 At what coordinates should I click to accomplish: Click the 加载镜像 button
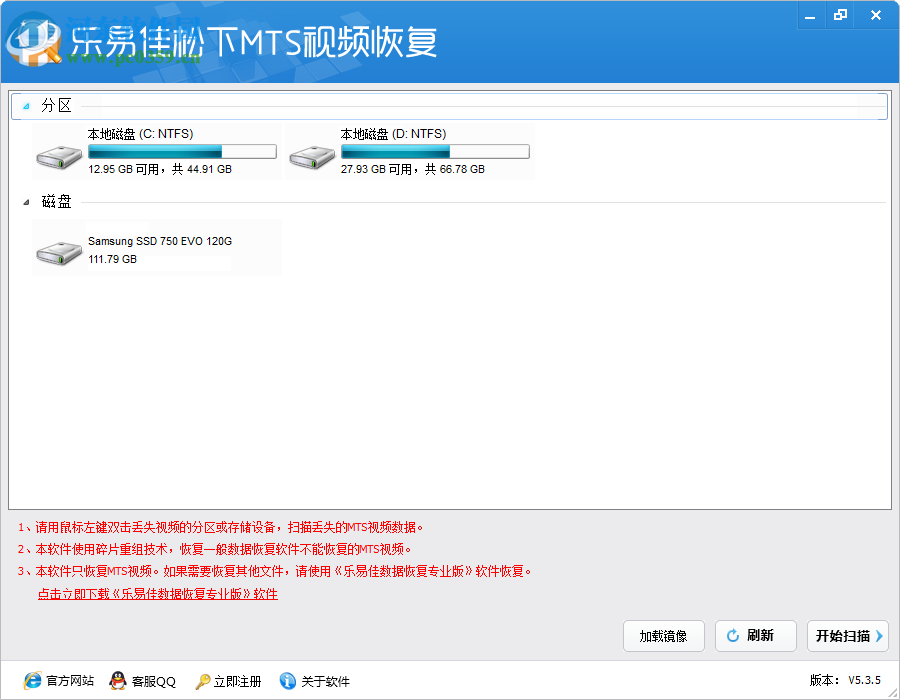coord(663,636)
